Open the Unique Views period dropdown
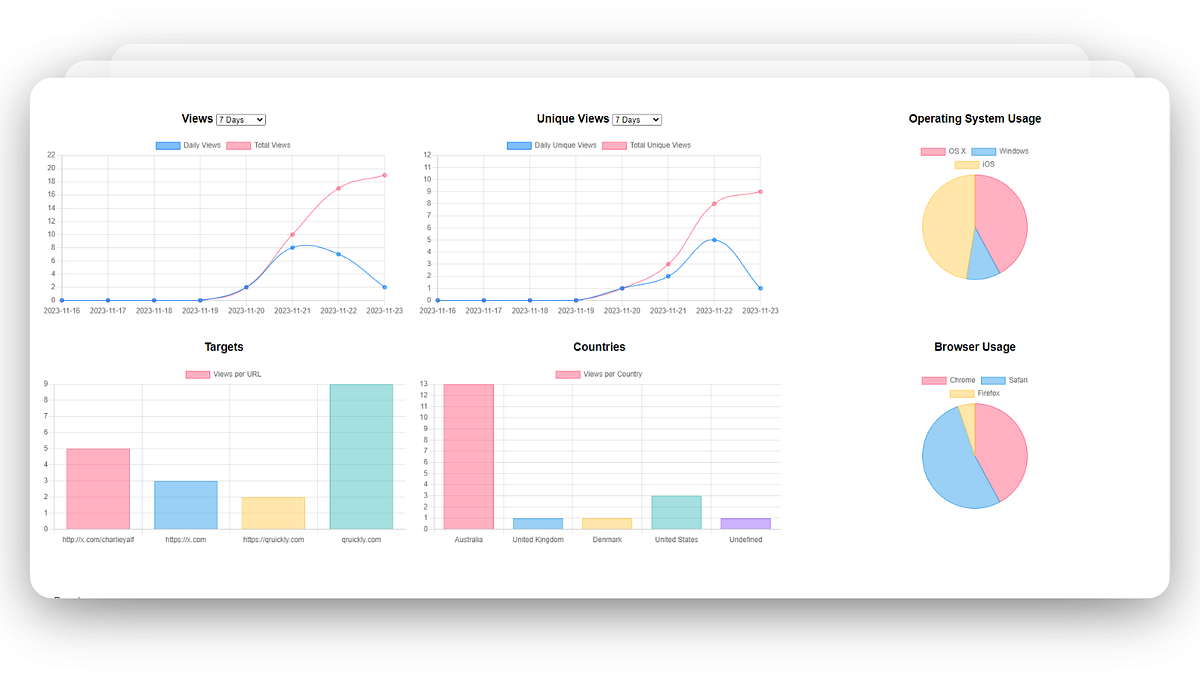This screenshot has width=1200, height=676. point(637,119)
